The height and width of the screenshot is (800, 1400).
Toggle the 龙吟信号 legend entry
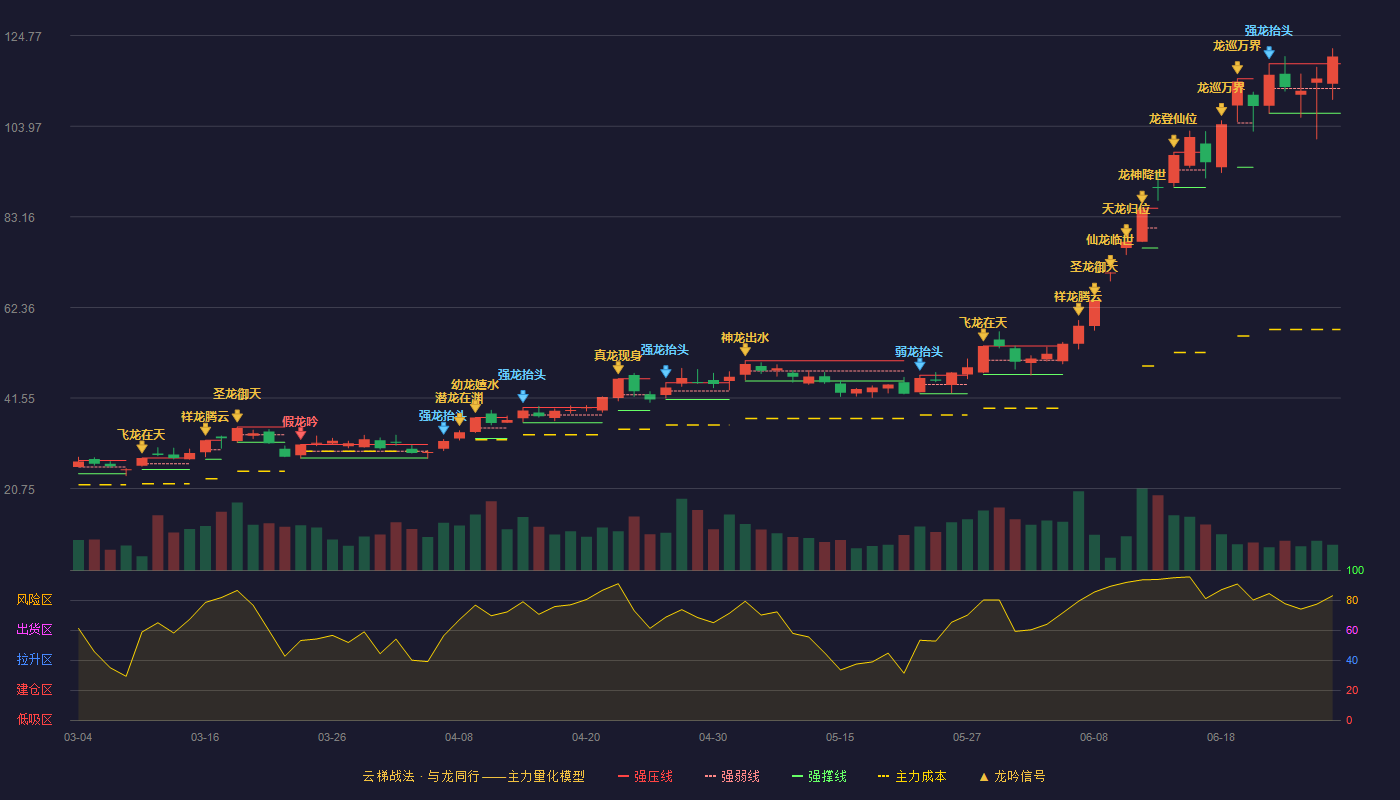(x=1012, y=776)
